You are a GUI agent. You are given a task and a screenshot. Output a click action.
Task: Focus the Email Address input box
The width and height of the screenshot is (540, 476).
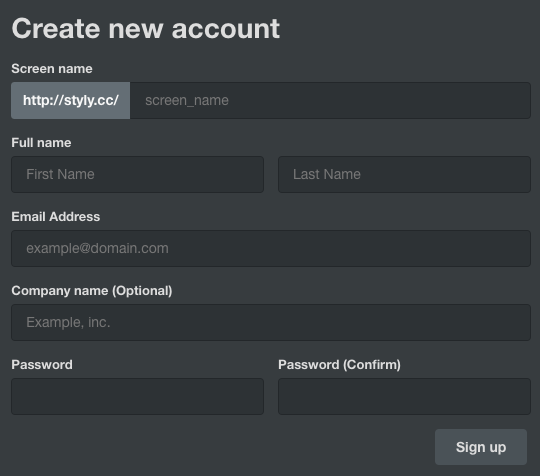pyautogui.click(x=271, y=248)
